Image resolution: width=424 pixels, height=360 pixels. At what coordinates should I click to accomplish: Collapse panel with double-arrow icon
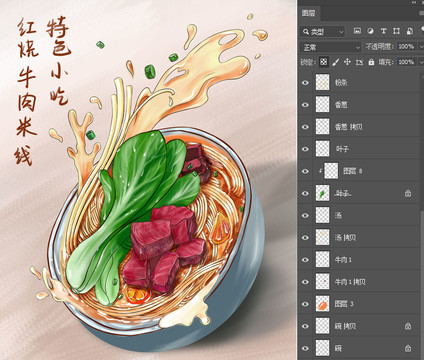pos(414,2)
